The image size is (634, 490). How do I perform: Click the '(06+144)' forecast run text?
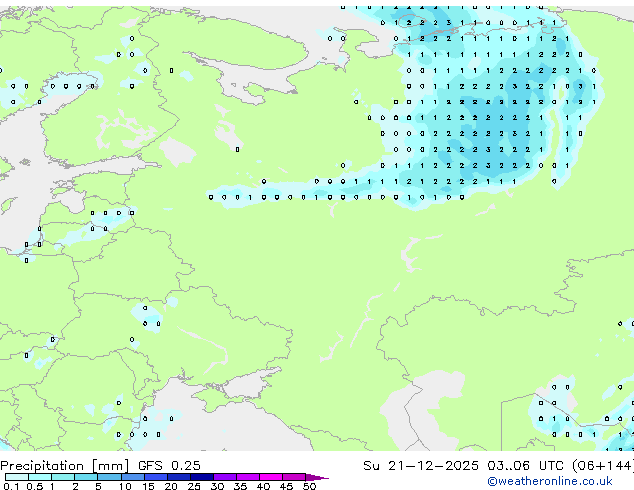pyautogui.click(x=602, y=466)
